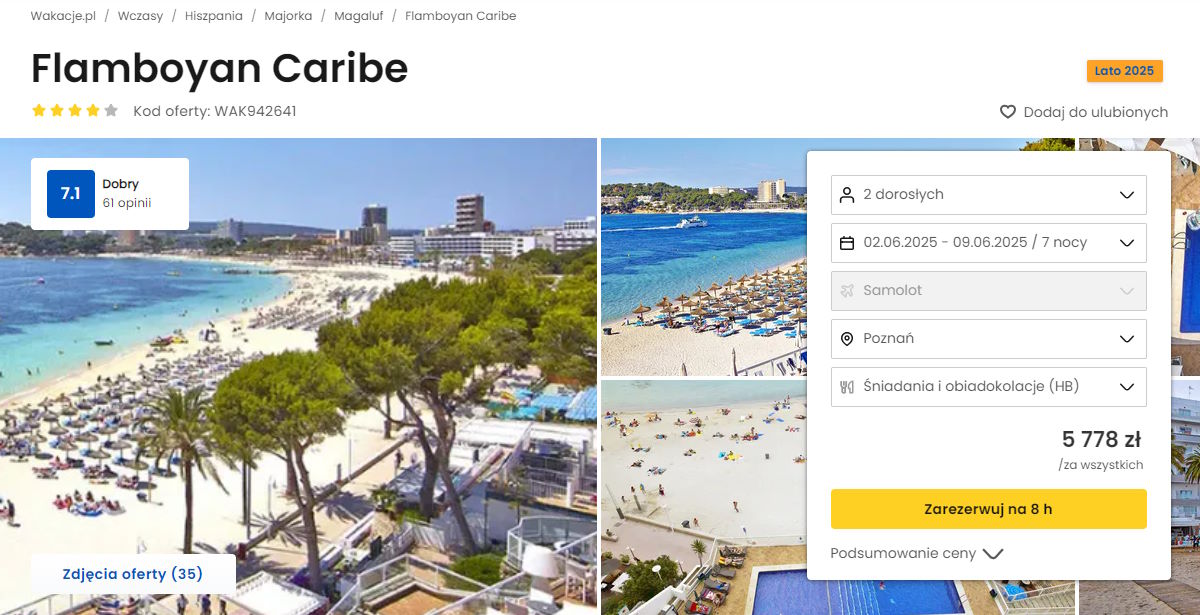Expand Podsumowanie ceny price summary
Screen dimensions: 1200x615
coord(917,553)
